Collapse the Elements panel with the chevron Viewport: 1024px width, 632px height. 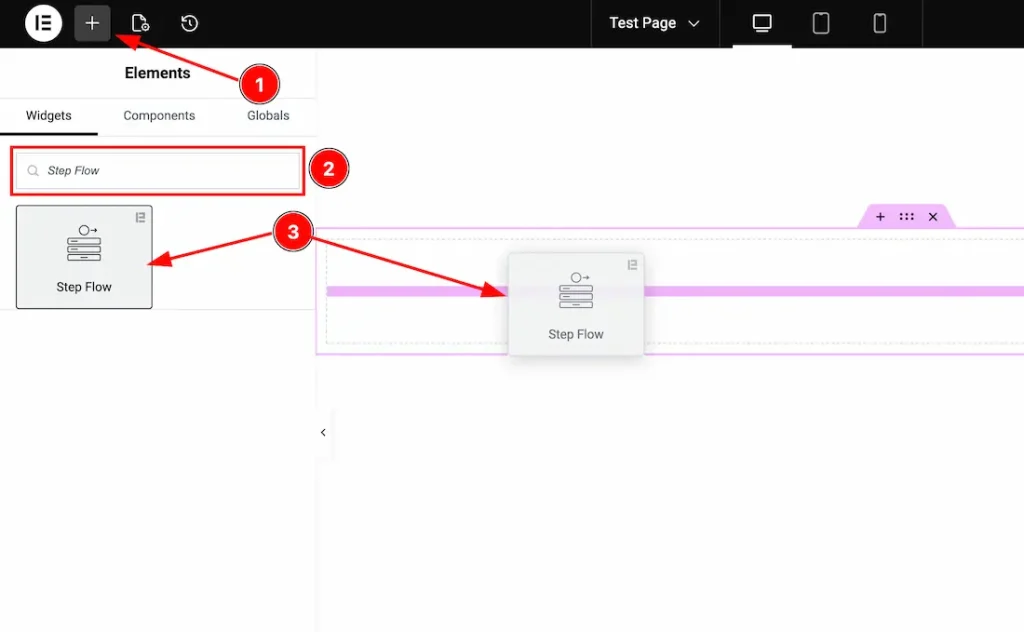(x=322, y=432)
